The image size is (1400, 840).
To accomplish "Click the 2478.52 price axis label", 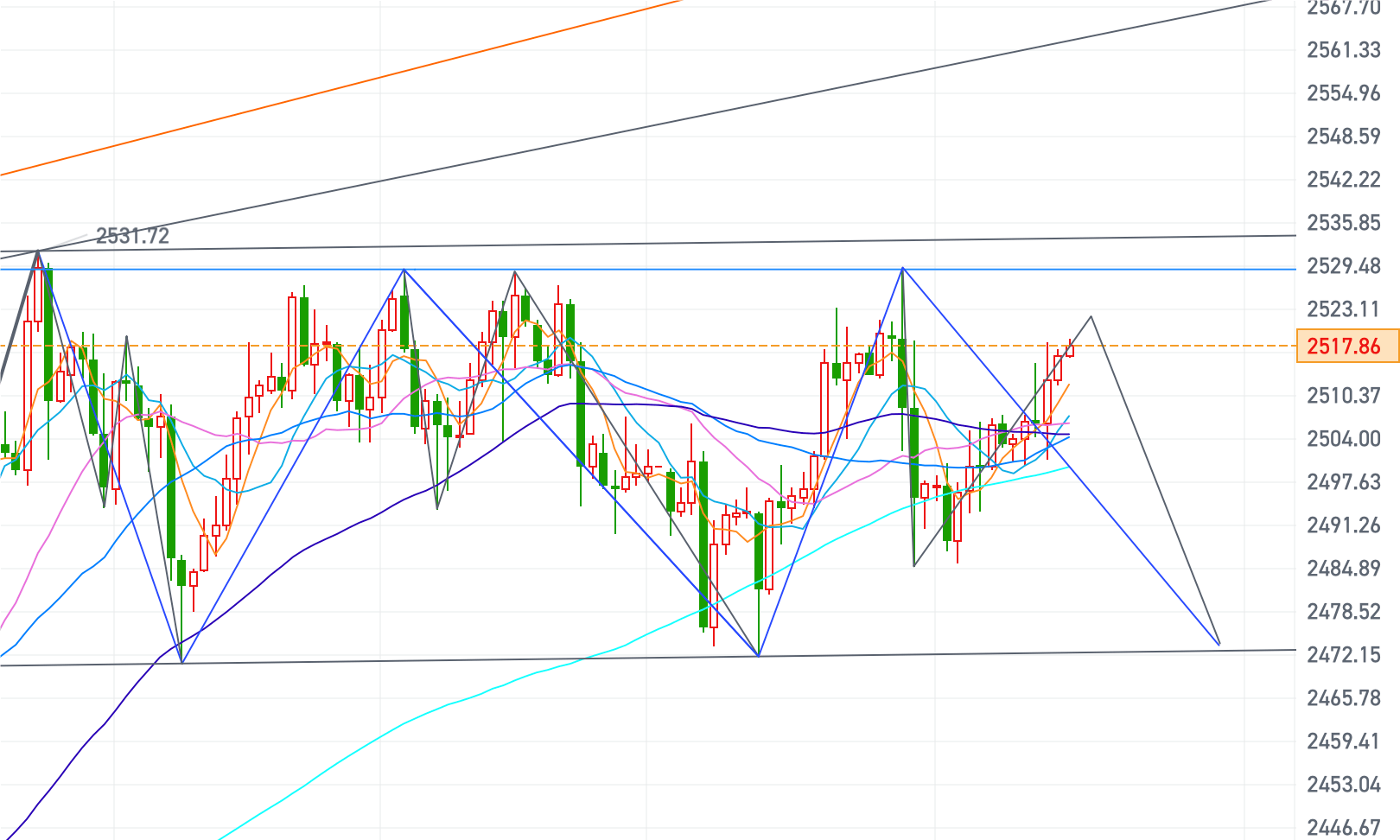I will 1344,612.
